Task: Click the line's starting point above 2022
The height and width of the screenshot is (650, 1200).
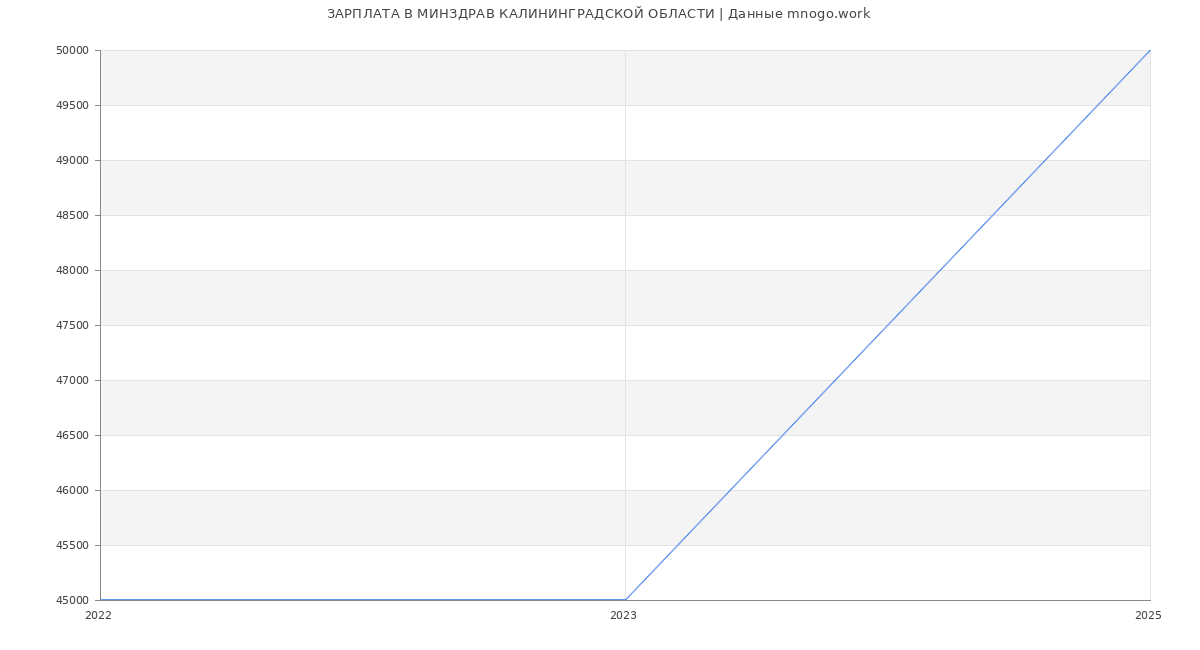Action: coord(101,600)
